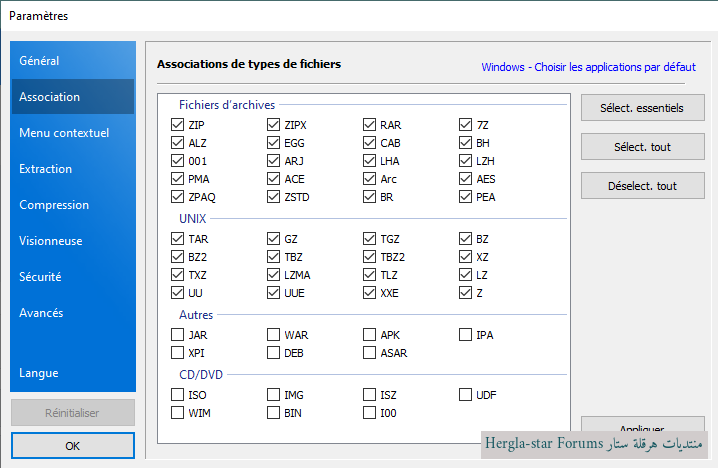
Task: Toggle the PEA checkbox
Action: tap(465, 196)
